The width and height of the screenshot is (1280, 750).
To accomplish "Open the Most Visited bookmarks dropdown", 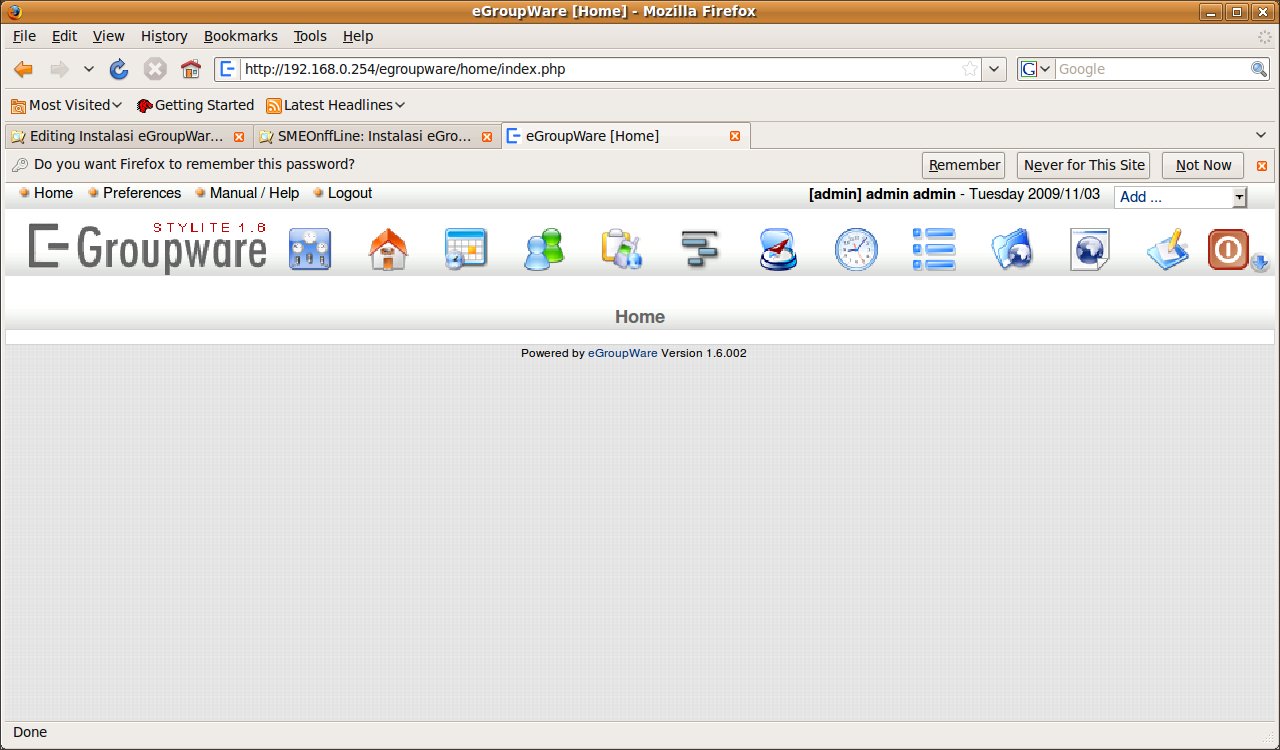I will click(66, 105).
